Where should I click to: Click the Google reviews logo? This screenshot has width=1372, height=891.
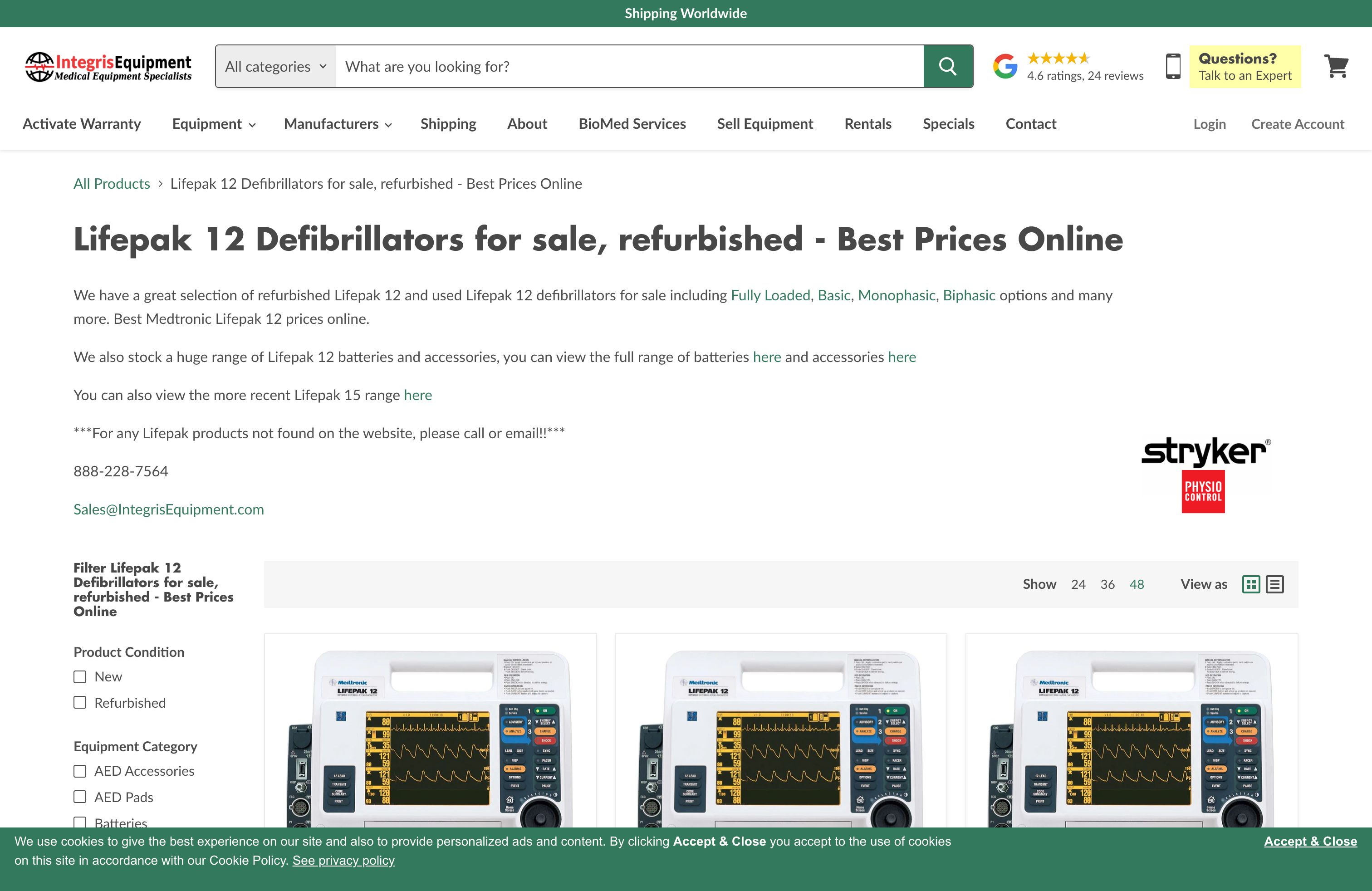[1005, 66]
